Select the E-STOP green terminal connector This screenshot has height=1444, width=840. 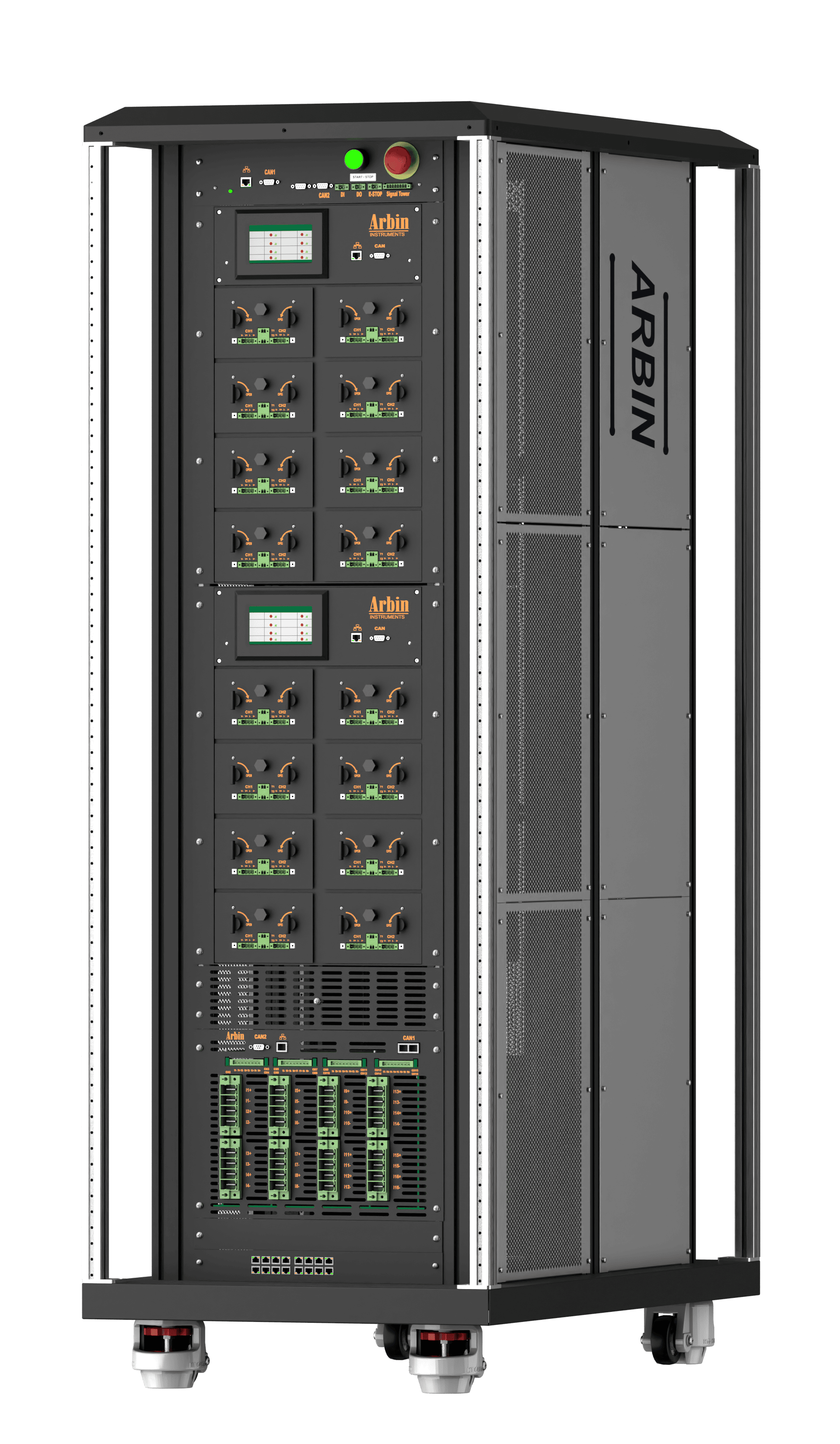pos(375,186)
